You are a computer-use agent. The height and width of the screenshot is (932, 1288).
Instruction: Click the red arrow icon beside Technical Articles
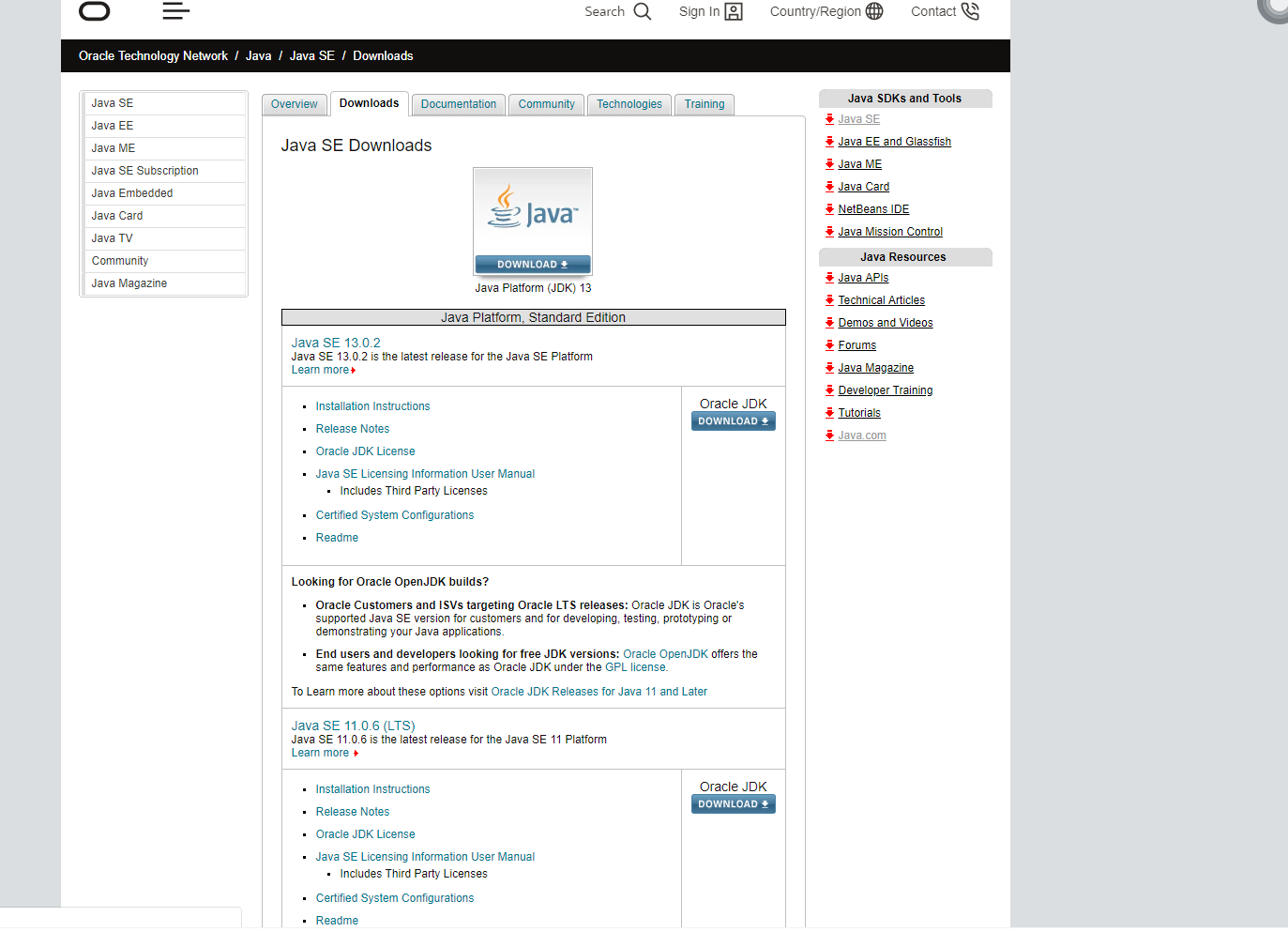coord(829,300)
